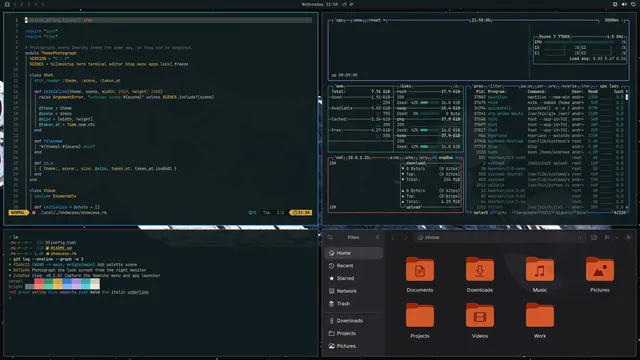Open the Pictures bookmark in the Files sidebar
Screen dimensions: 640x360
(x=353, y=346)
